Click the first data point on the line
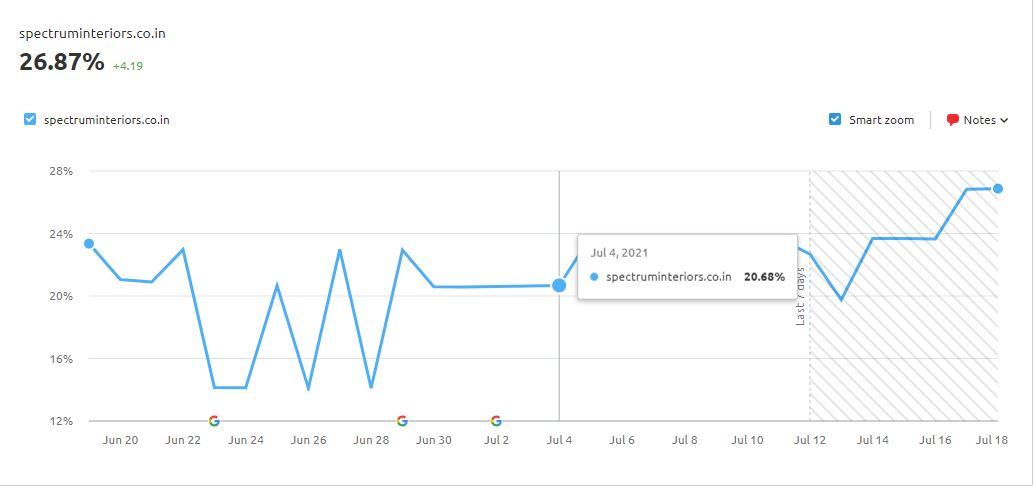 tap(89, 244)
